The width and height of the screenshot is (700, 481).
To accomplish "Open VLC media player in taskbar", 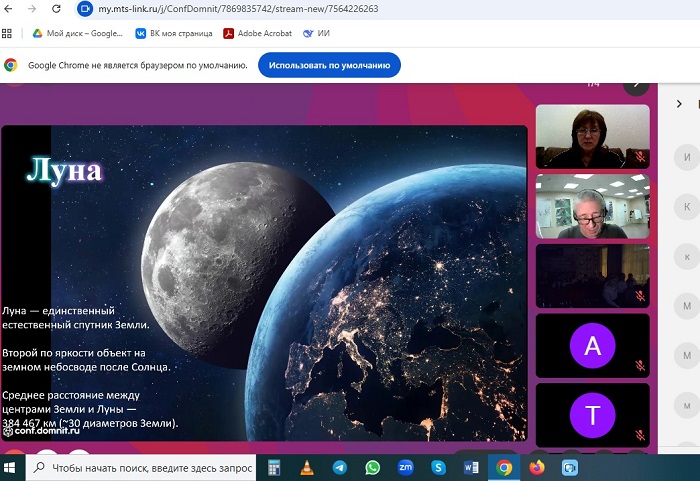I will 307,467.
